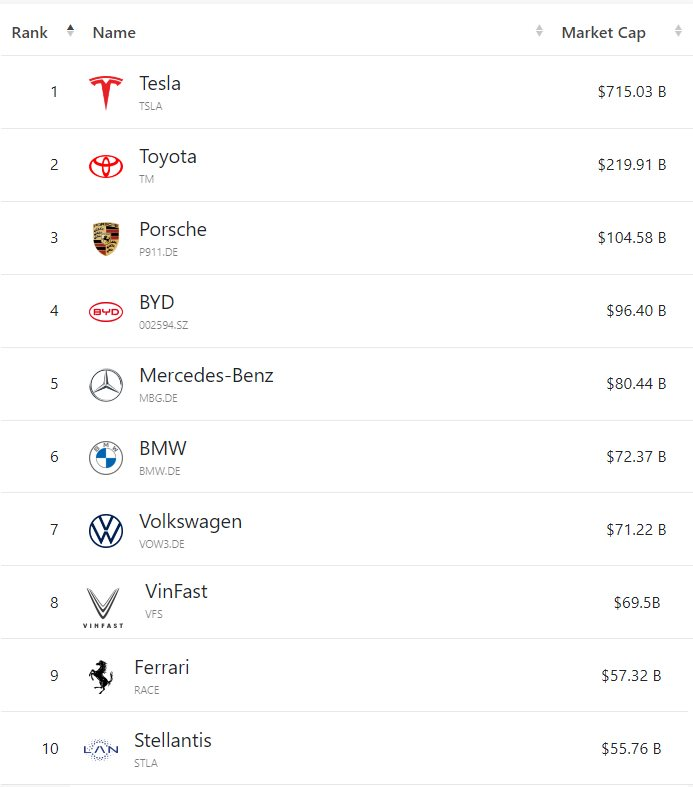Viewport: 693px width, 787px height.
Task: Open the Volkswagen name link
Action: coord(190,522)
